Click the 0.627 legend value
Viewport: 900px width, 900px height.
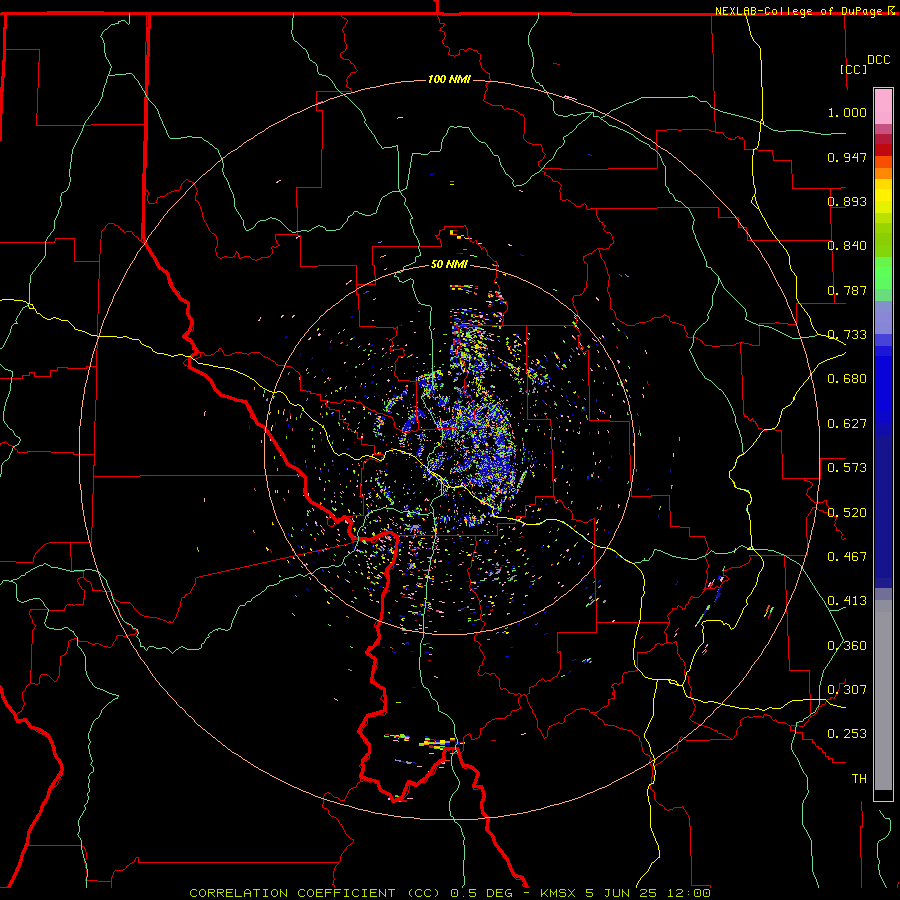(847, 424)
